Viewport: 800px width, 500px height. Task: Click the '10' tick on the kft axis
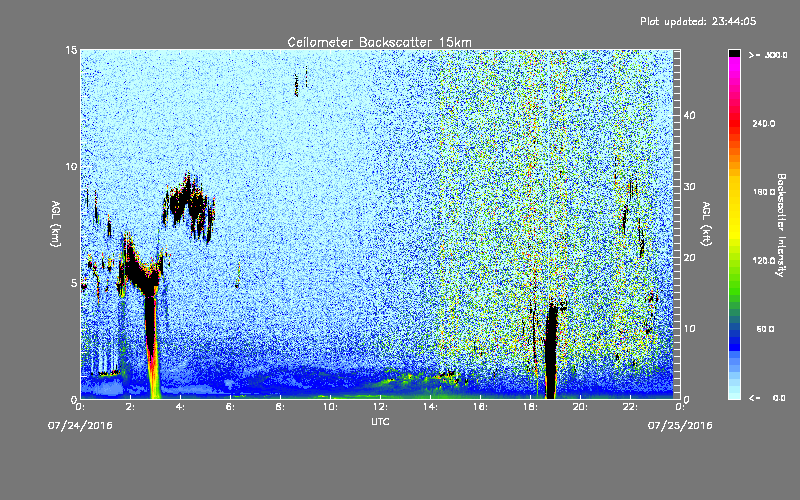(689, 328)
